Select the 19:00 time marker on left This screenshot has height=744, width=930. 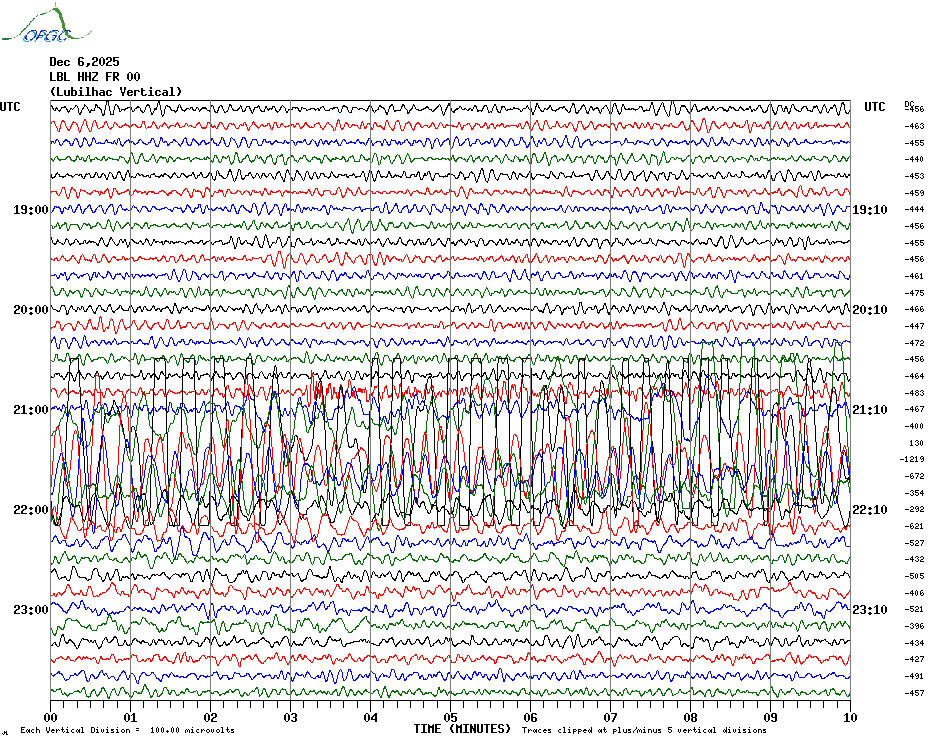tap(31, 210)
